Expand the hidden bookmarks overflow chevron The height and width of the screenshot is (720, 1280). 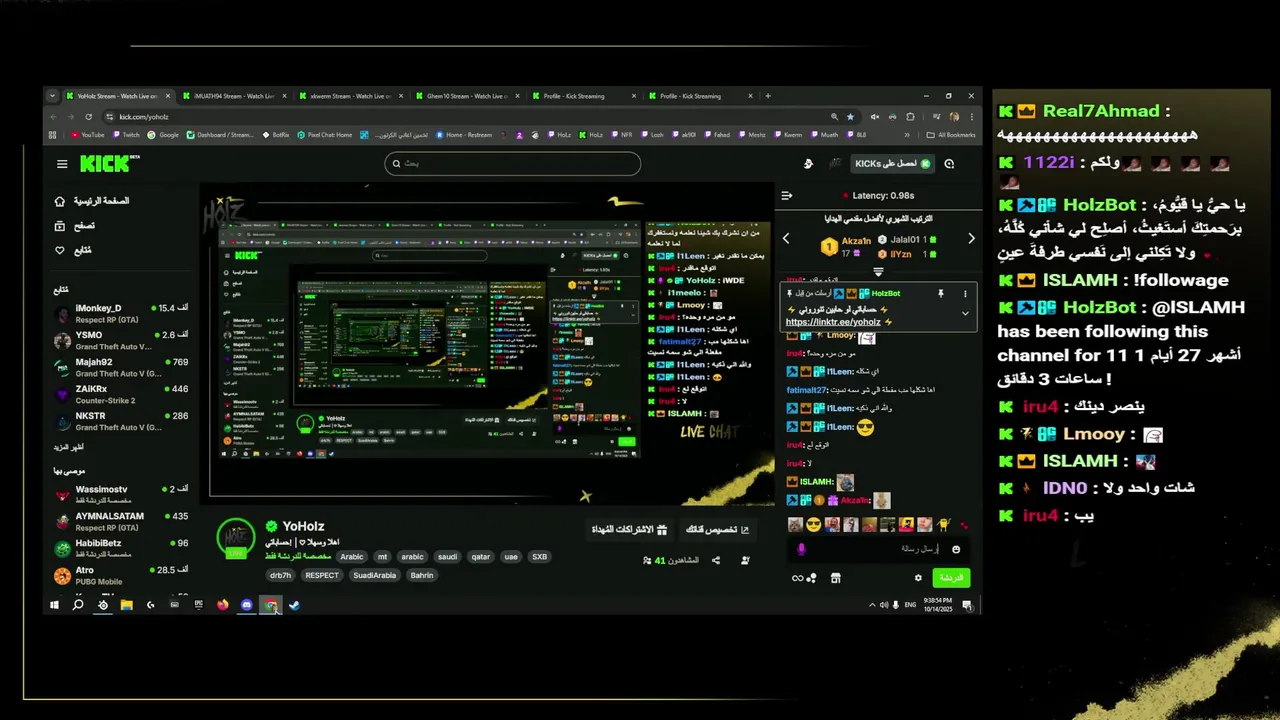pos(907,135)
